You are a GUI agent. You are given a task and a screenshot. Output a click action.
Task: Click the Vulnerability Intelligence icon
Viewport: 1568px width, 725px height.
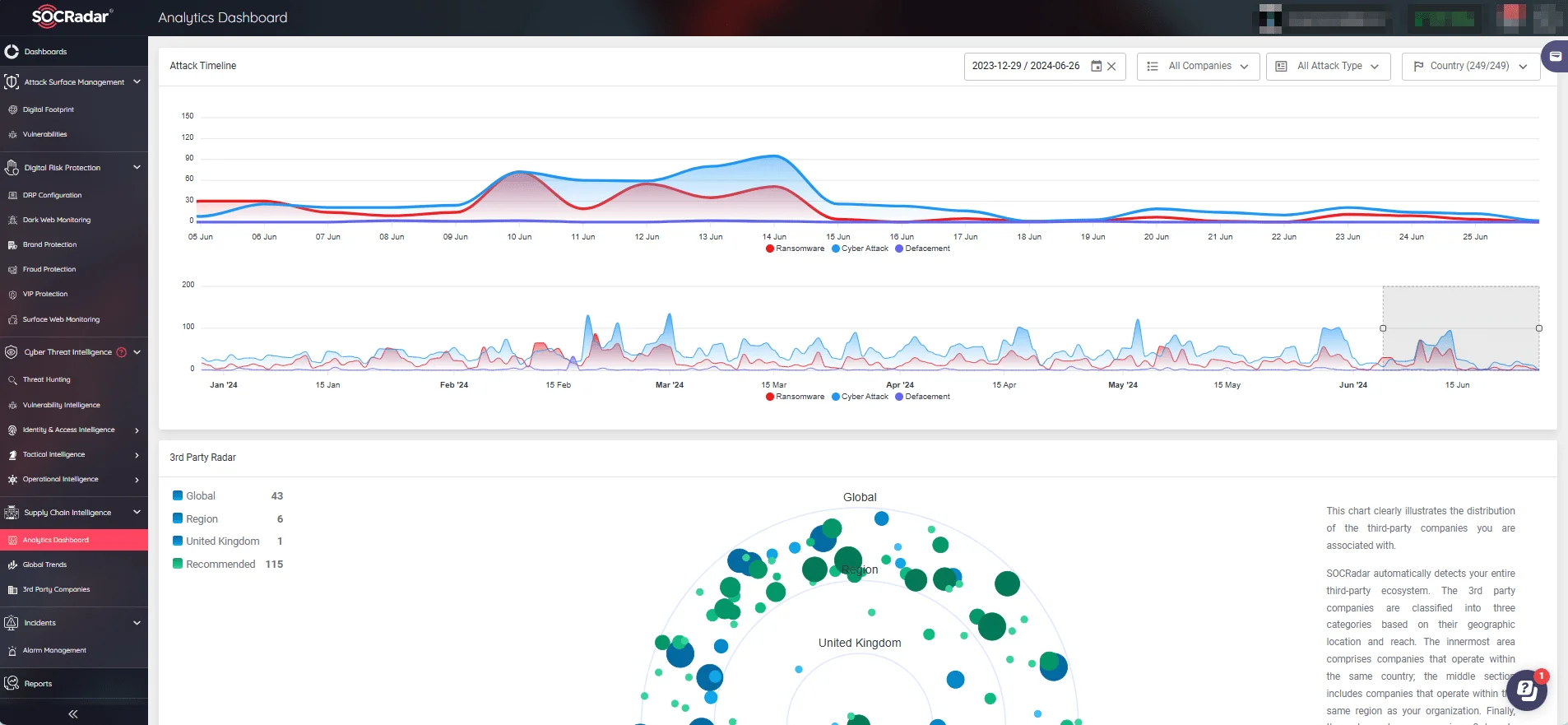12,405
